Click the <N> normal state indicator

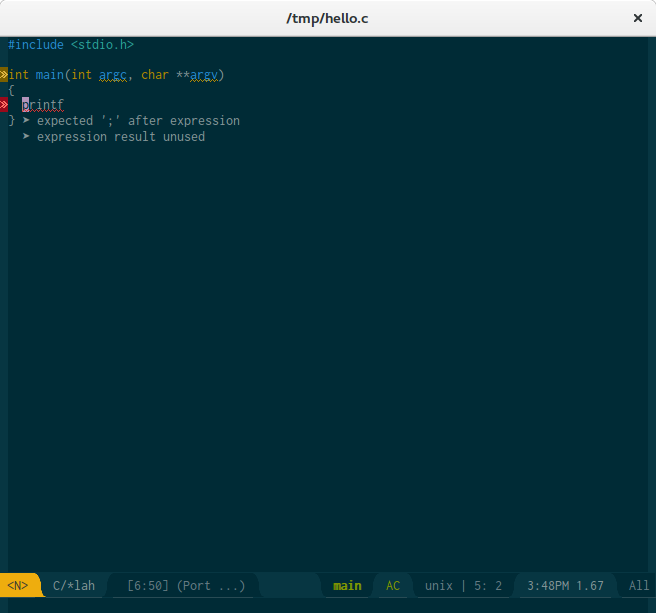tap(18, 585)
